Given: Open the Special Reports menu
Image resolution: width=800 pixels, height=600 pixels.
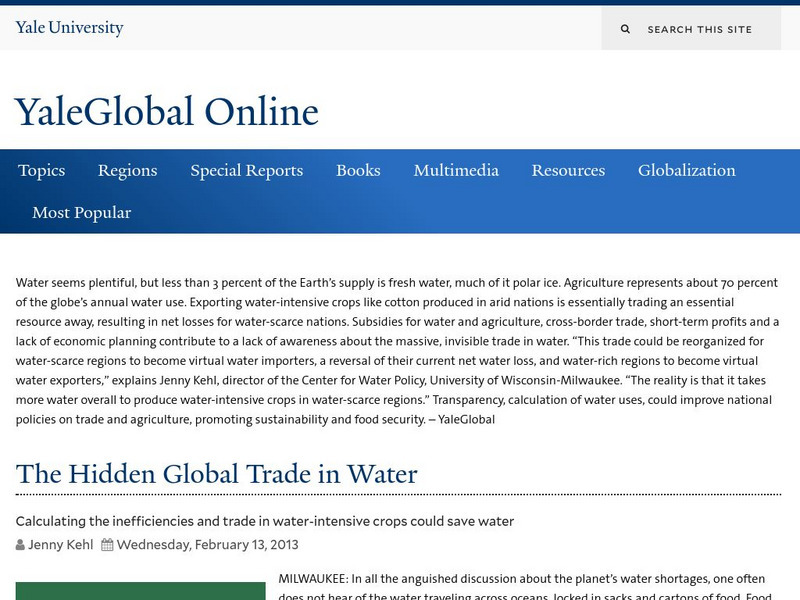Looking at the screenshot, I should click(x=246, y=170).
